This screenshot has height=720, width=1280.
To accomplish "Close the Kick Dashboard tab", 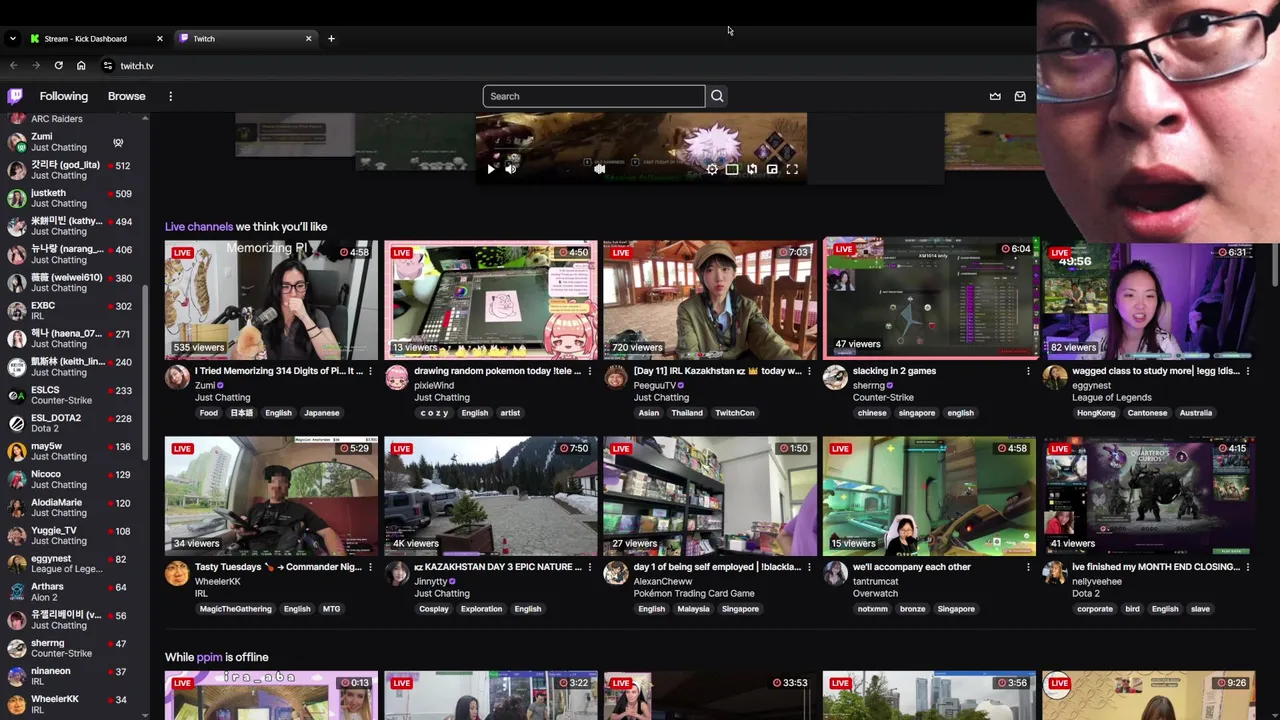I will (x=159, y=39).
